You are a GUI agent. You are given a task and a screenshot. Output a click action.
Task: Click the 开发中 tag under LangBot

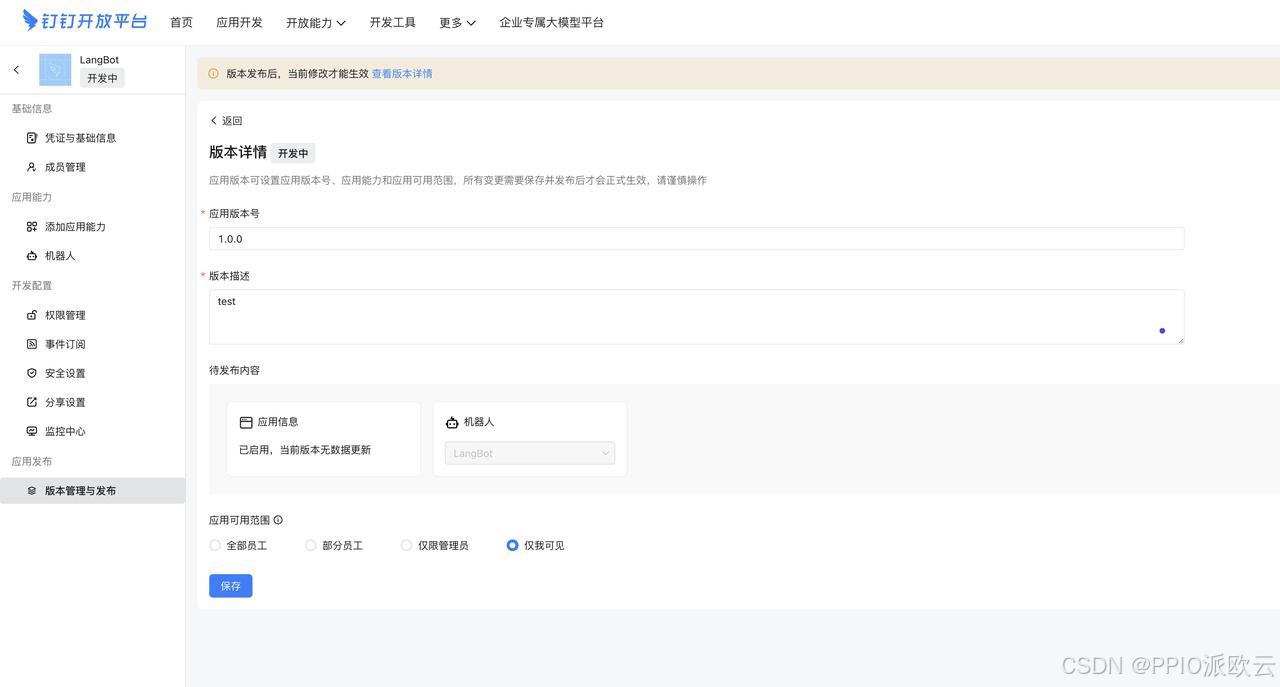click(x=102, y=78)
